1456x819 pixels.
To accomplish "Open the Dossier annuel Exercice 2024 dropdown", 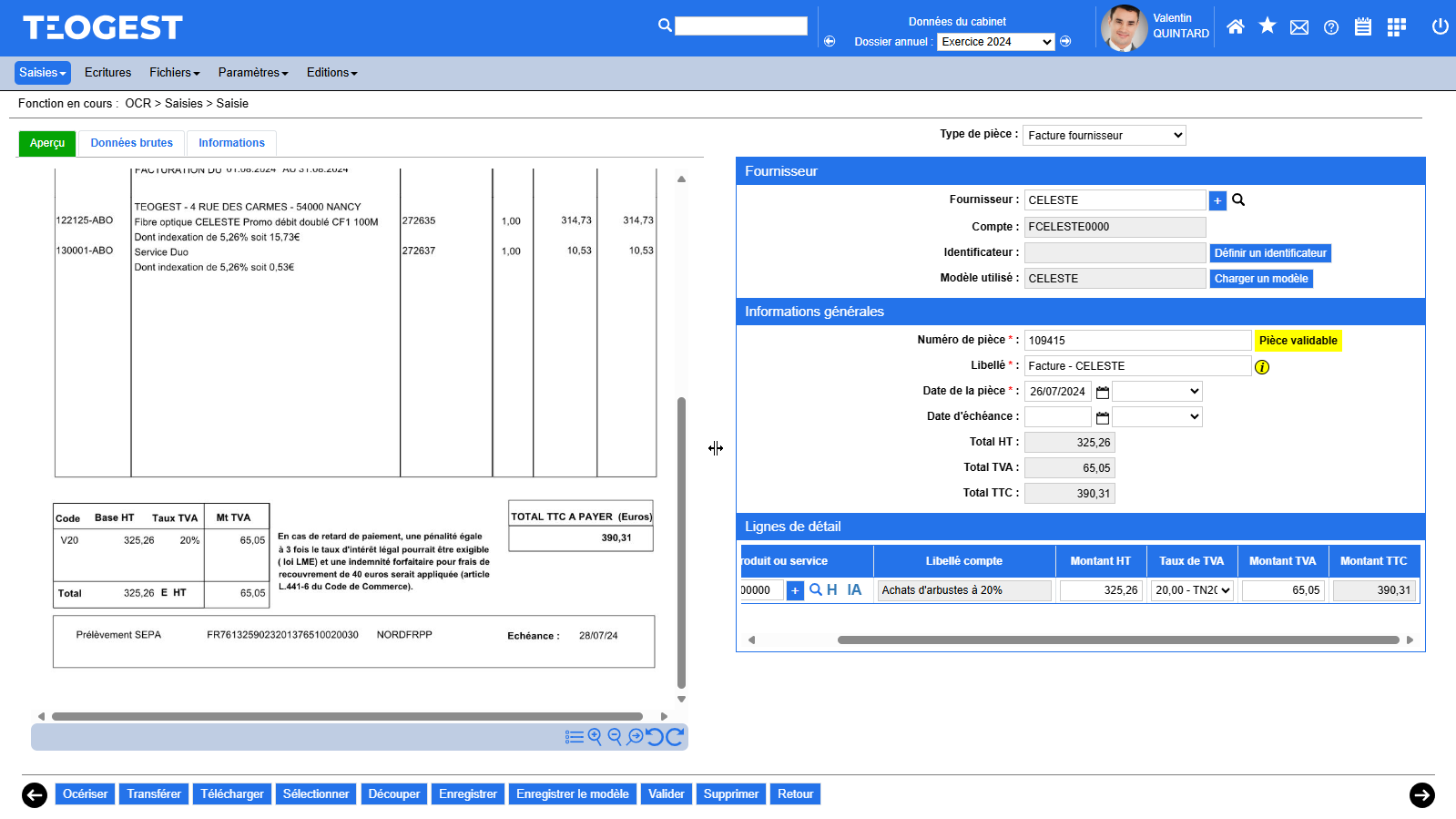I will (x=996, y=42).
